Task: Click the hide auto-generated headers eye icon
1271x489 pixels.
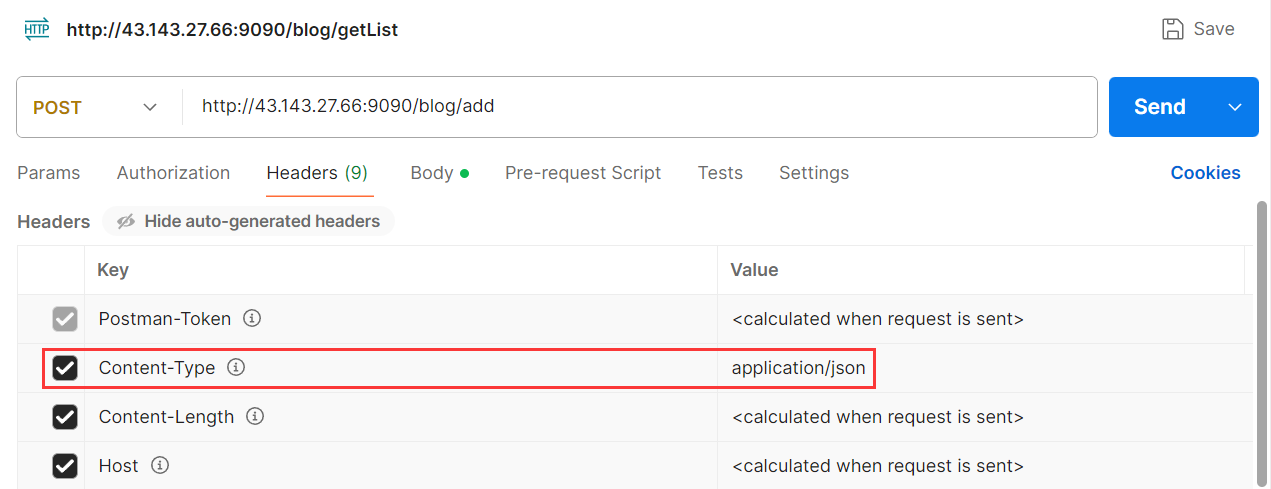Action: [x=126, y=222]
